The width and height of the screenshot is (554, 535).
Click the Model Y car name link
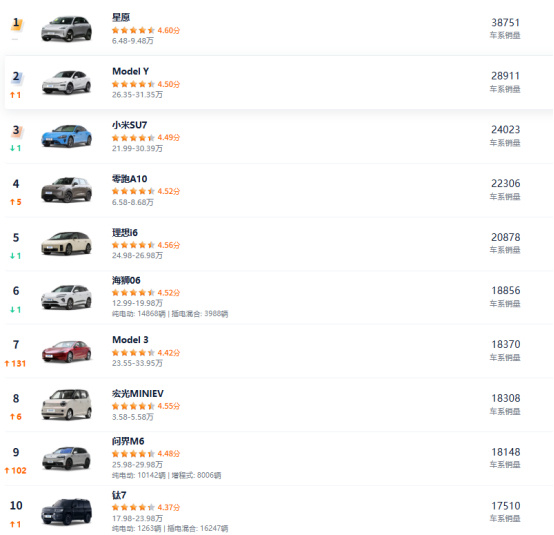click(130, 71)
